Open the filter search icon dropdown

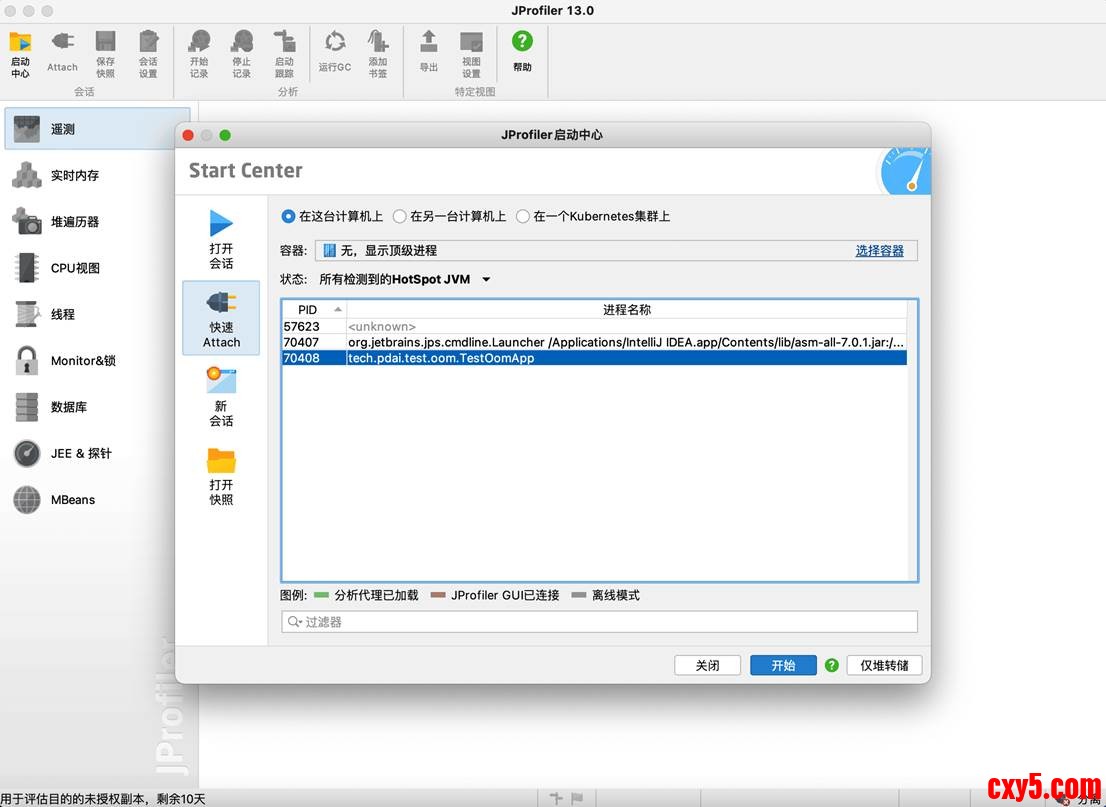[295, 622]
